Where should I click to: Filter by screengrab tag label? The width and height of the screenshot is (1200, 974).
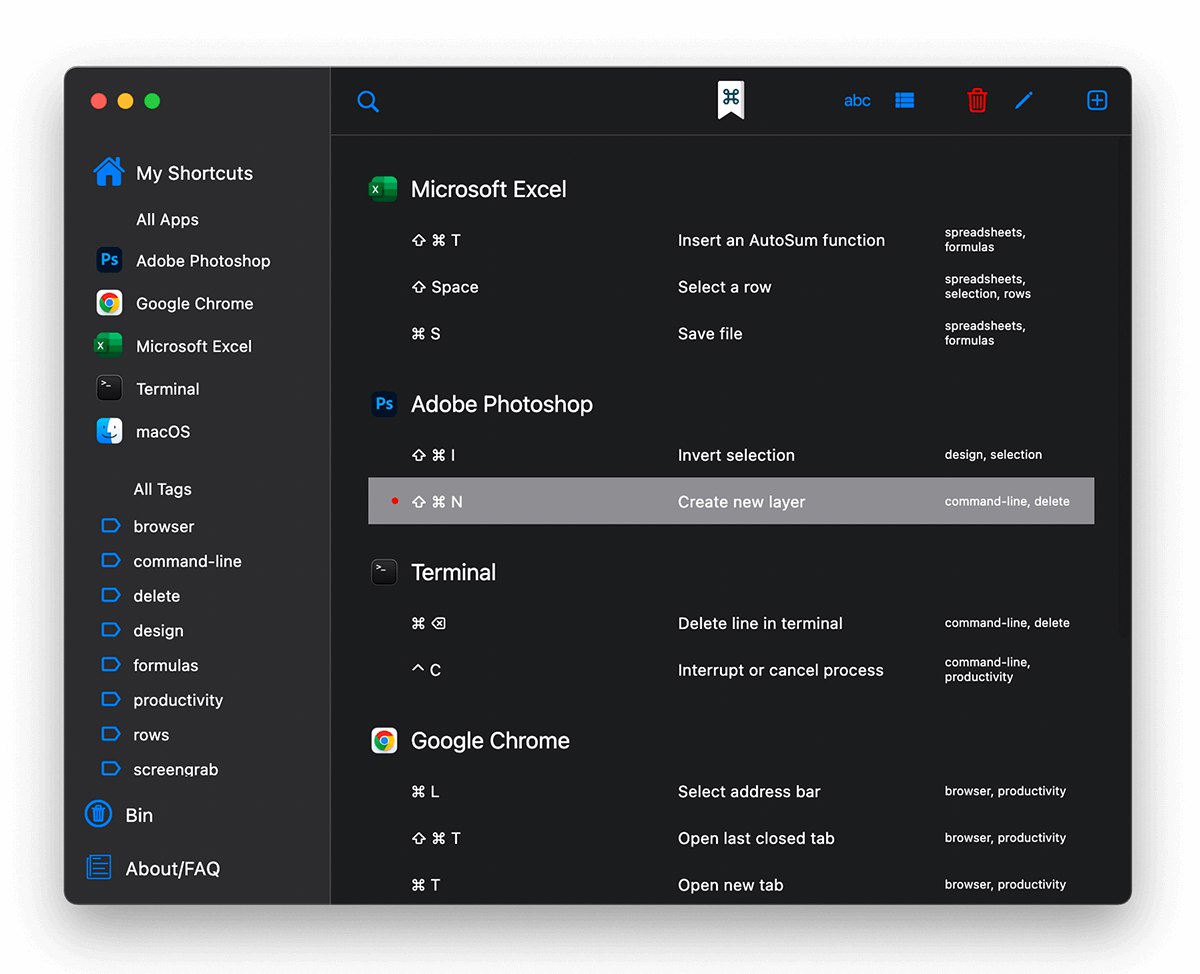(175, 769)
